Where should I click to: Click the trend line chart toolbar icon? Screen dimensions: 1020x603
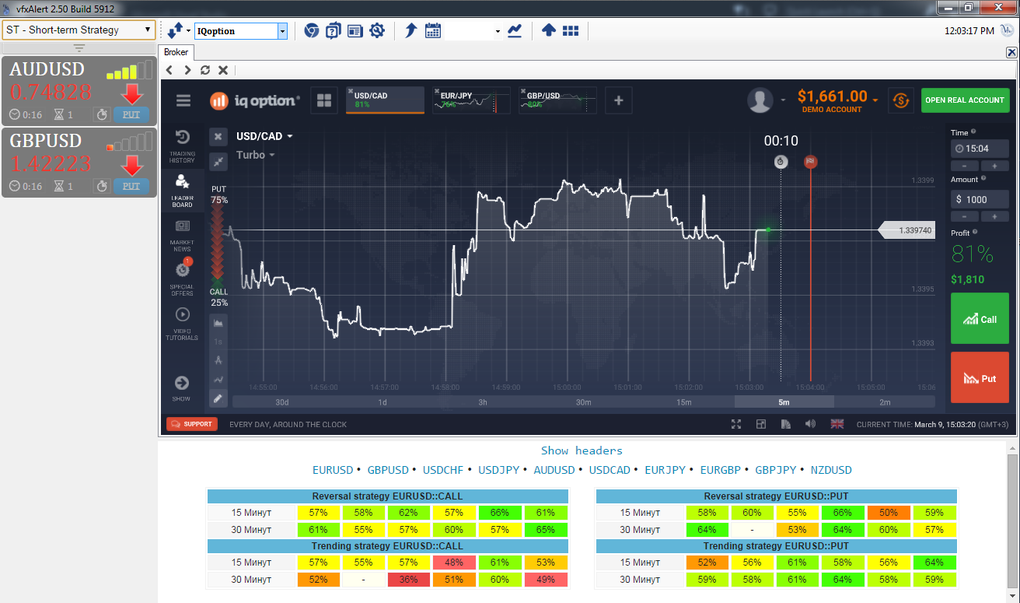(x=515, y=31)
